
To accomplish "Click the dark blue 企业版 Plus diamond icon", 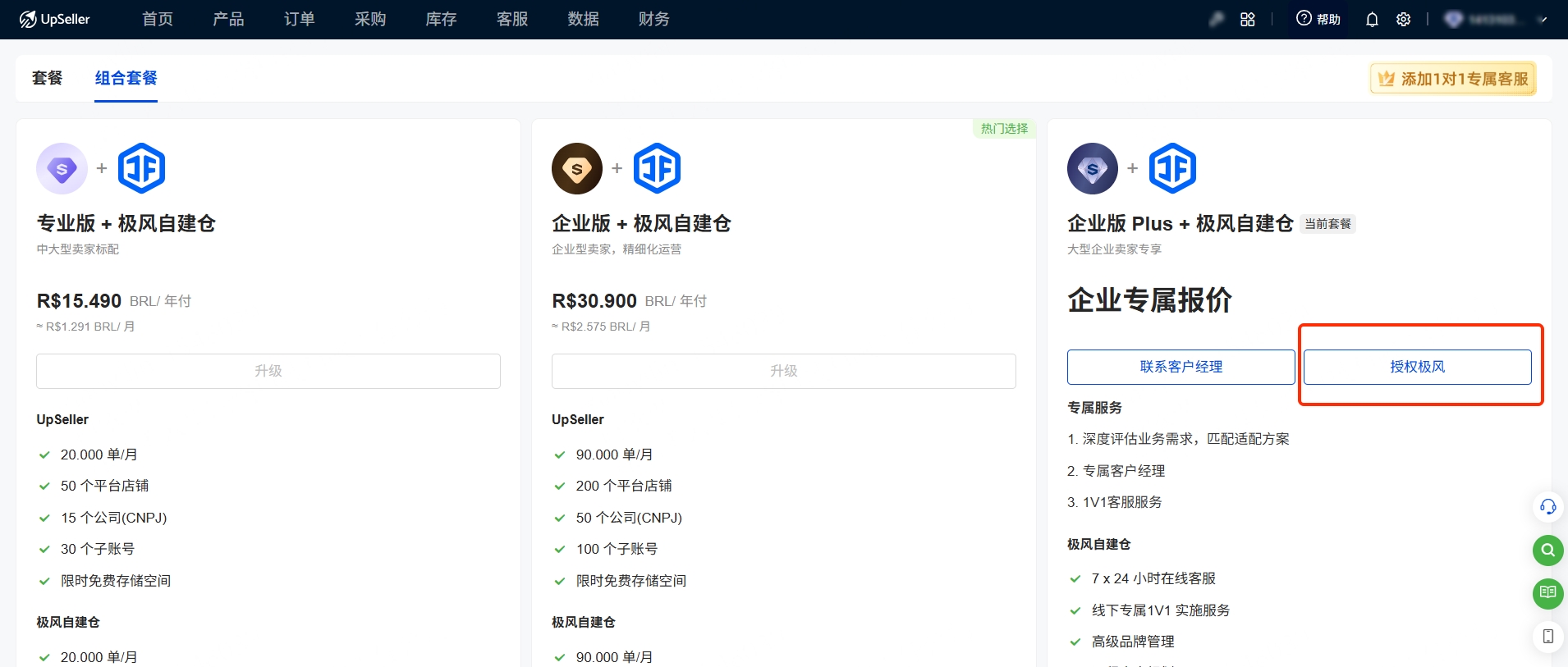I will (1093, 169).
